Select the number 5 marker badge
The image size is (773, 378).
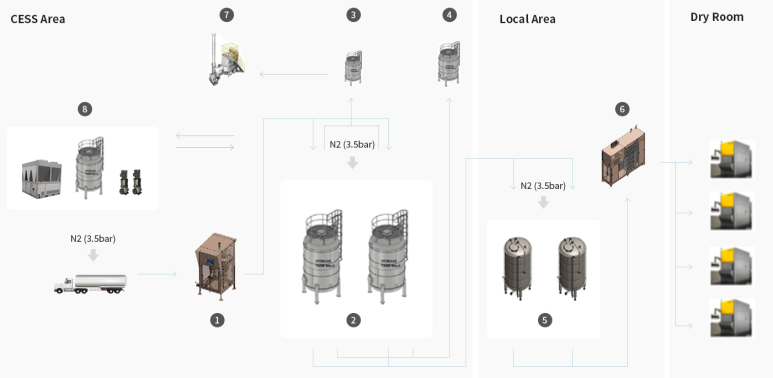tap(545, 320)
